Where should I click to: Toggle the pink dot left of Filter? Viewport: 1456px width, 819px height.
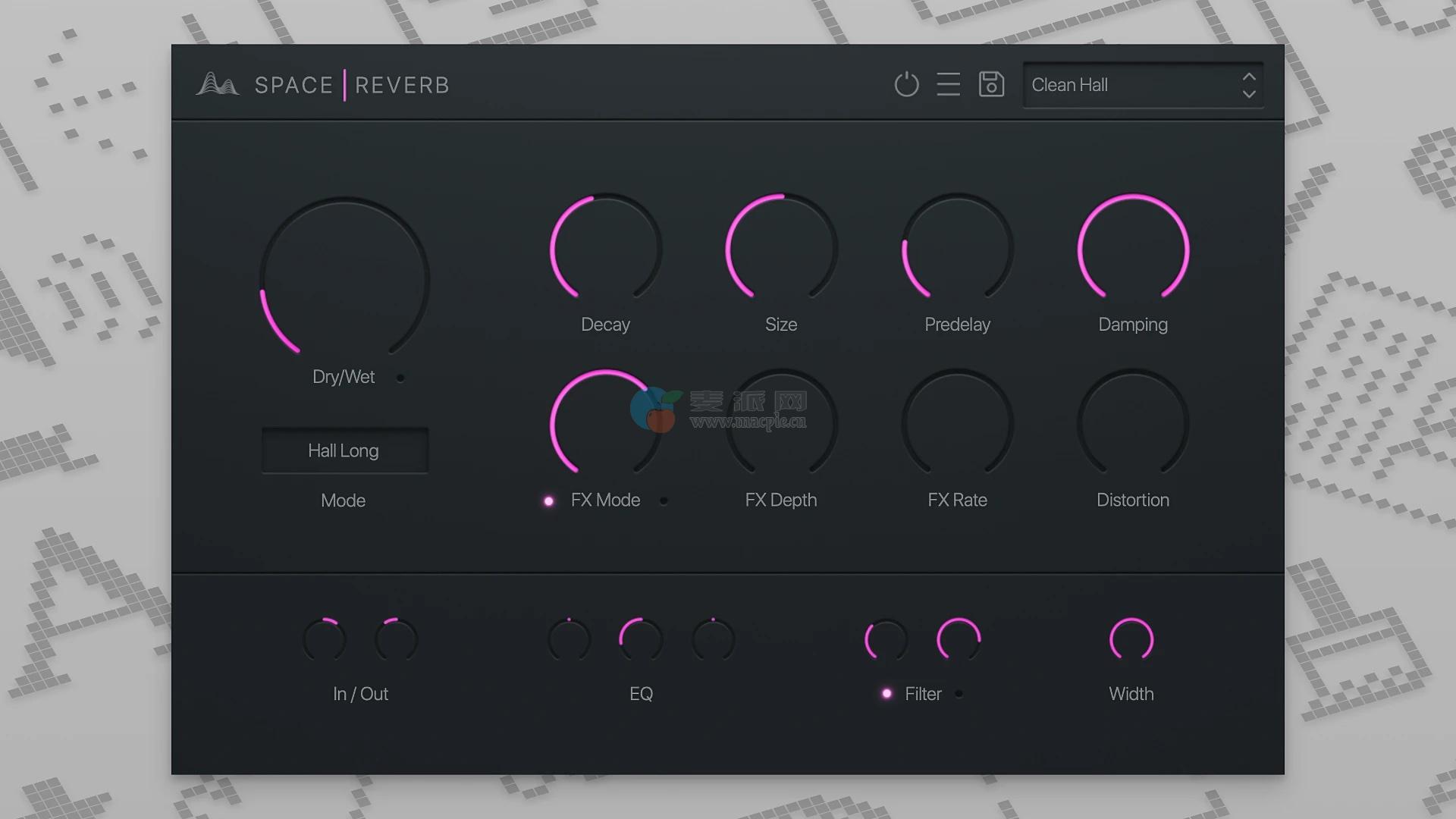click(886, 694)
